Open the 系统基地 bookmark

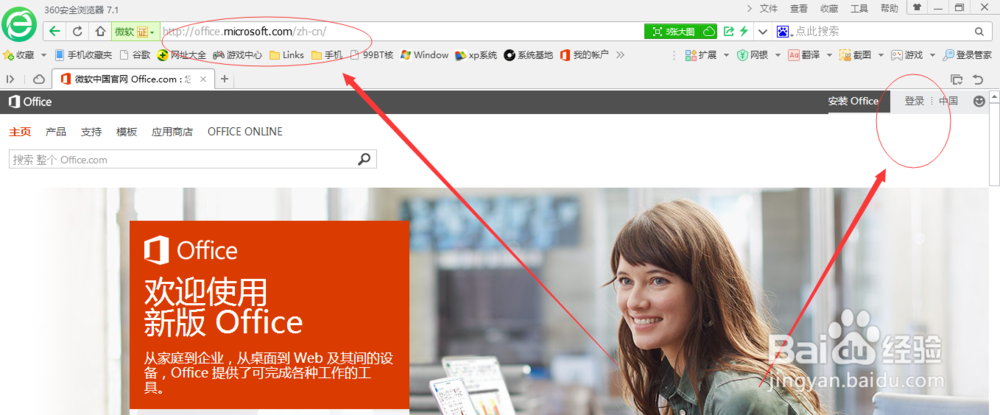click(x=528, y=55)
